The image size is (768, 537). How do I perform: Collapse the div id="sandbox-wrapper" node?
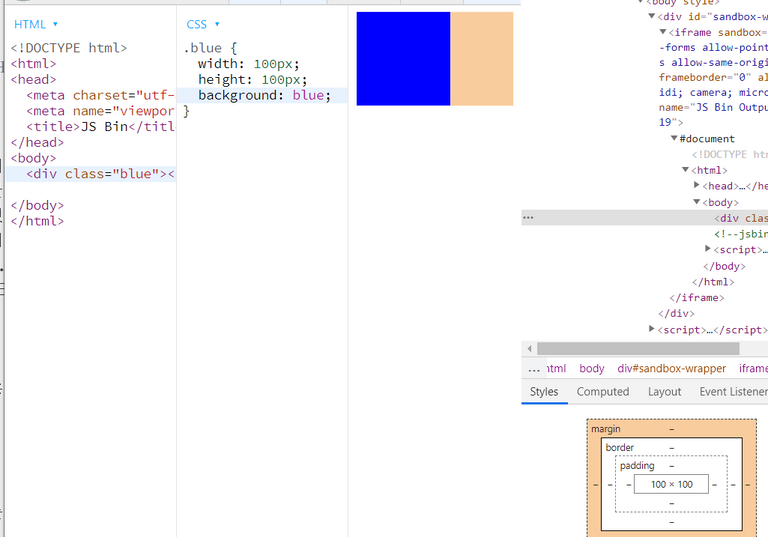pos(651,16)
